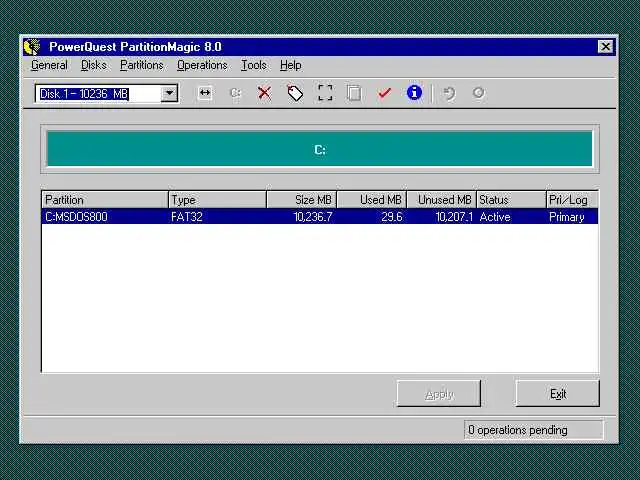Open partition Info with blue i icon

pos(414,93)
